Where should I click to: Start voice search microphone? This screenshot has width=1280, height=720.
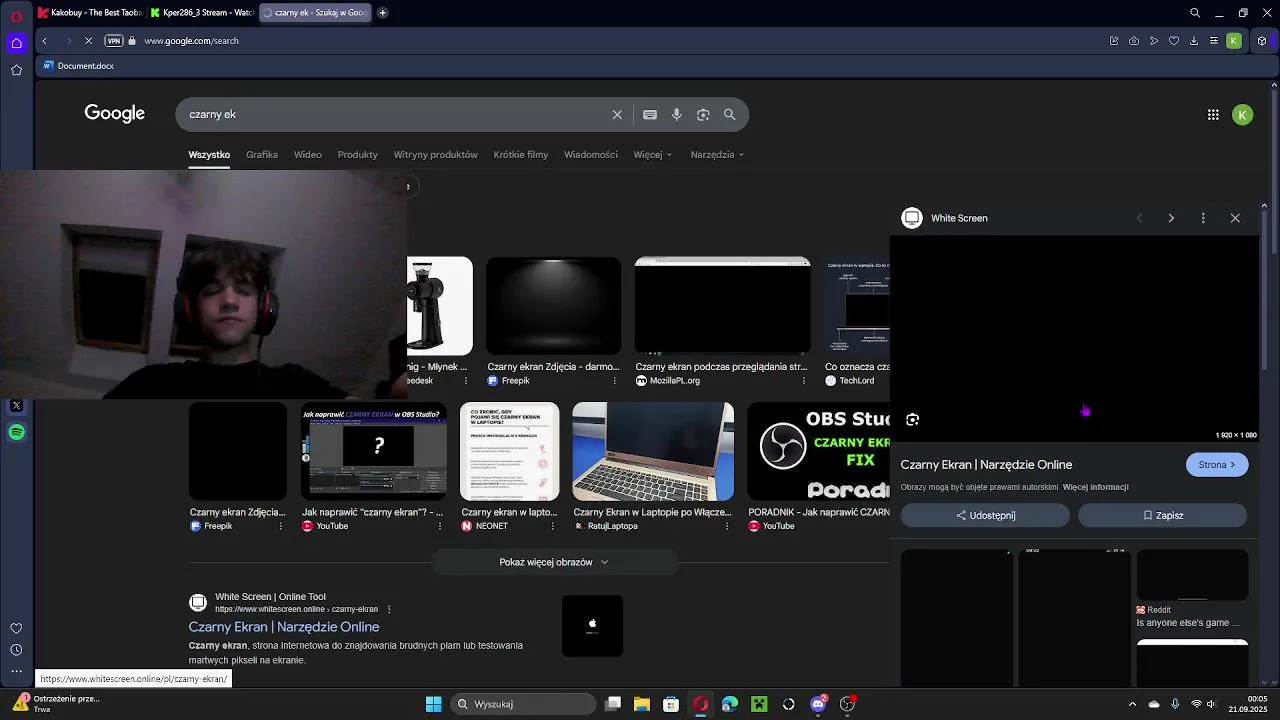677,114
